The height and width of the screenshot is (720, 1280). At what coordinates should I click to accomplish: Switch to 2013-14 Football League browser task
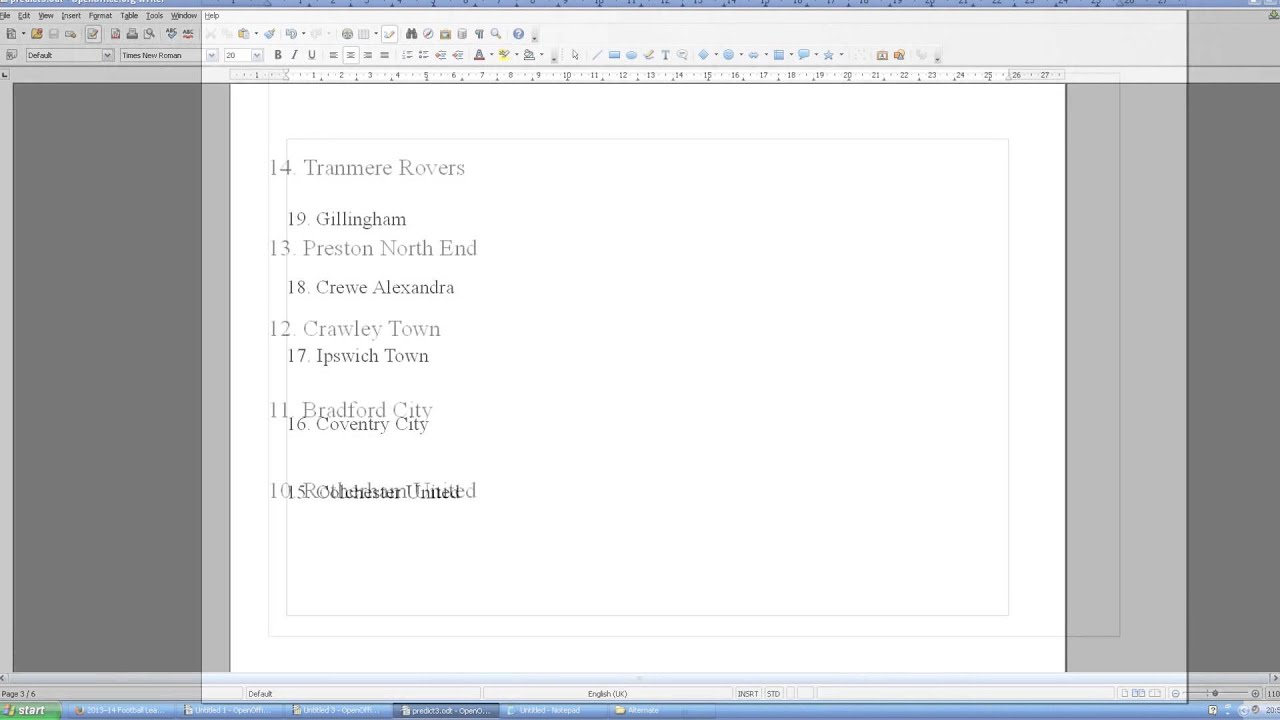(123, 710)
